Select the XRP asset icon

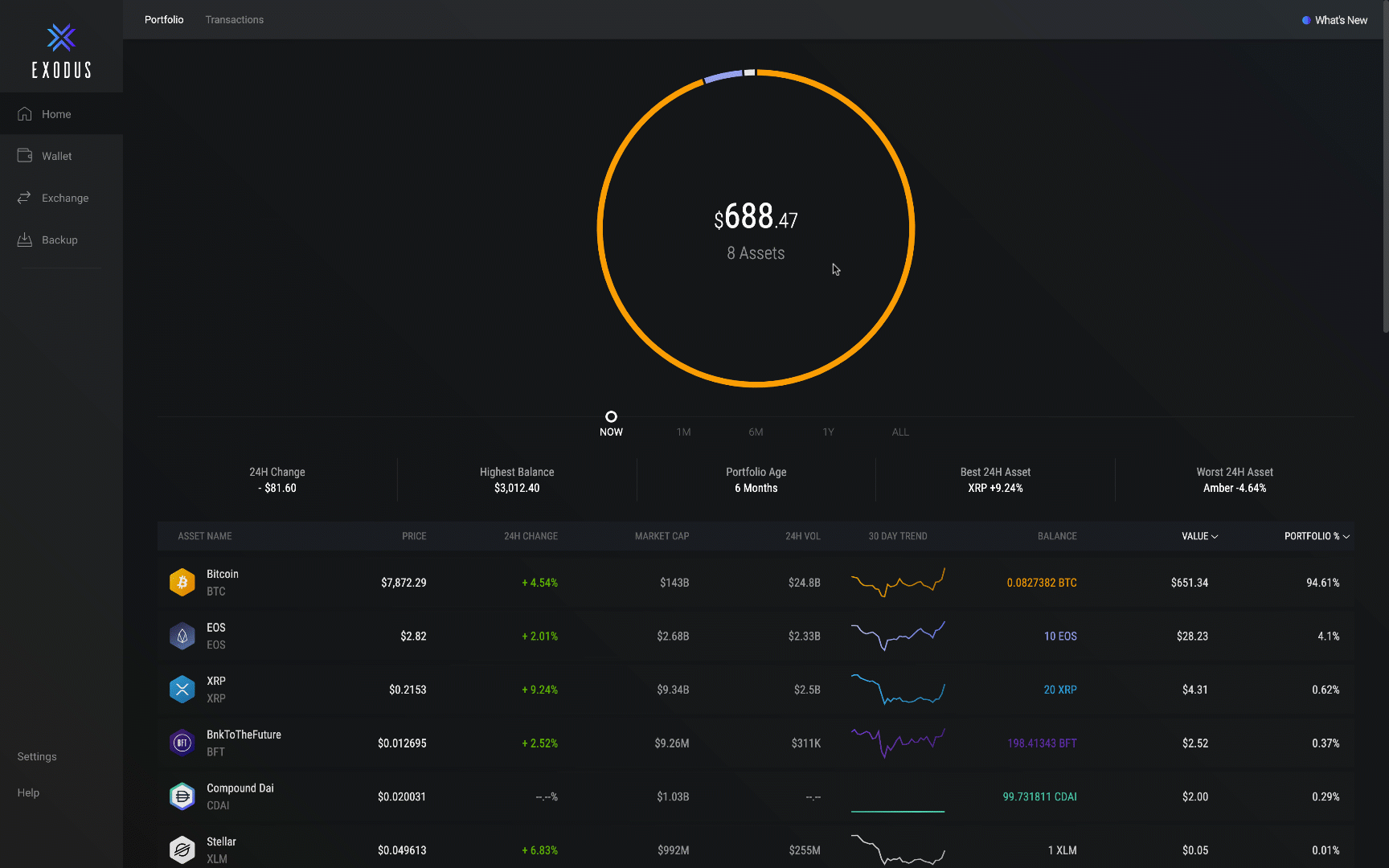[182, 689]
